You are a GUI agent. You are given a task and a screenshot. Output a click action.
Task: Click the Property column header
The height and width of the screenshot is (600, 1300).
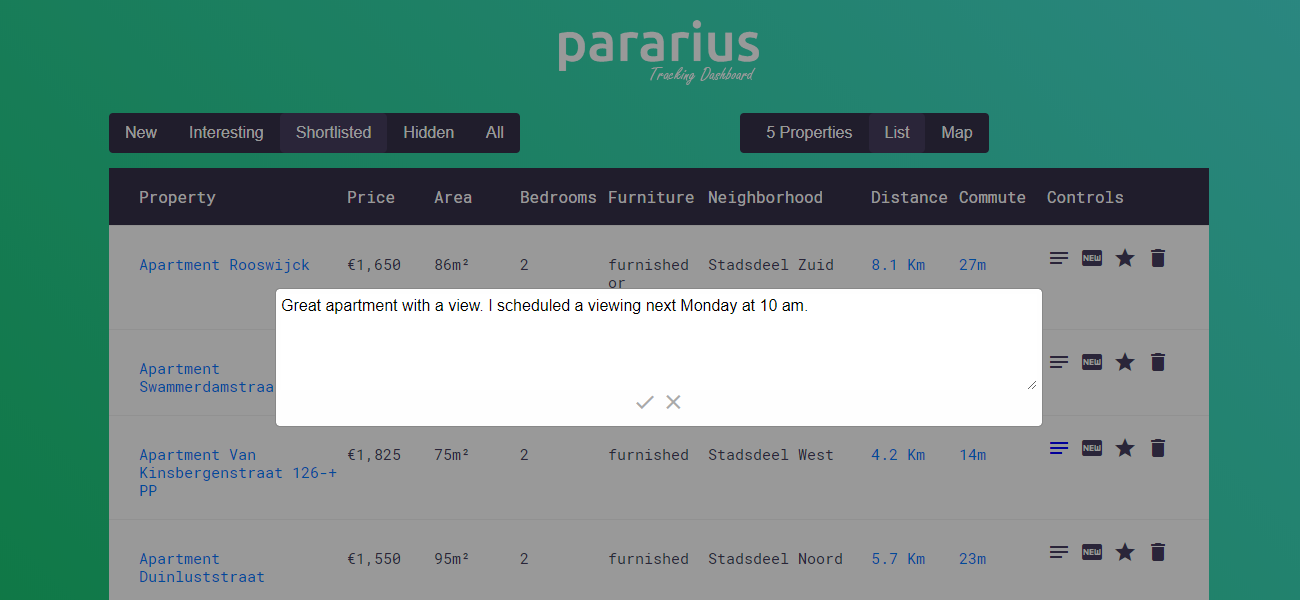pyautogui.click(x=177, y=198)
